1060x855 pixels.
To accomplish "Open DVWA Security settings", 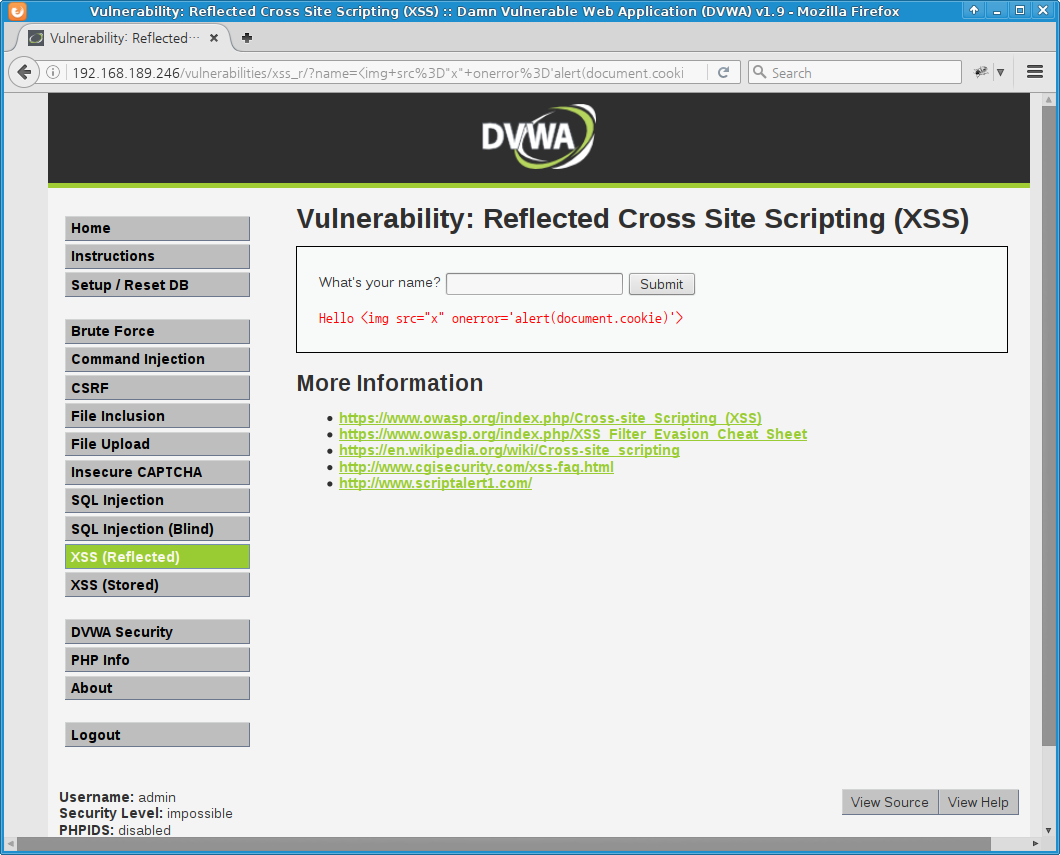I will [x=158, y=631].
